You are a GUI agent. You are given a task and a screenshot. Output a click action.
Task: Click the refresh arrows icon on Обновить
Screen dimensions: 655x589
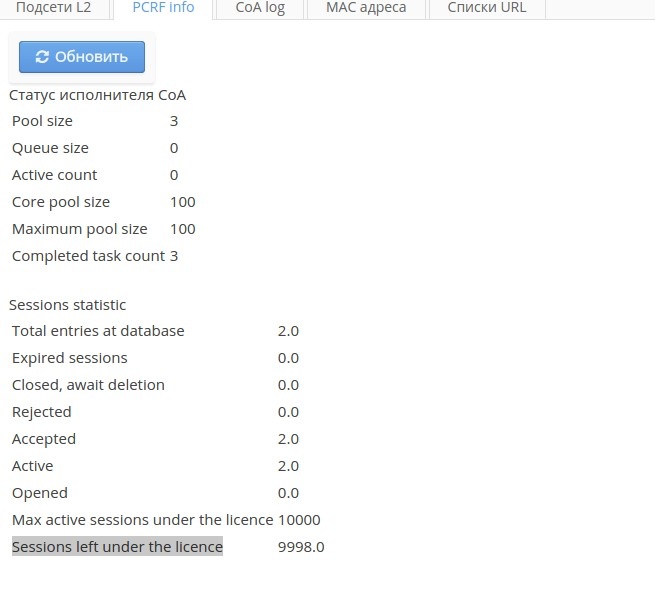point(42,57)
